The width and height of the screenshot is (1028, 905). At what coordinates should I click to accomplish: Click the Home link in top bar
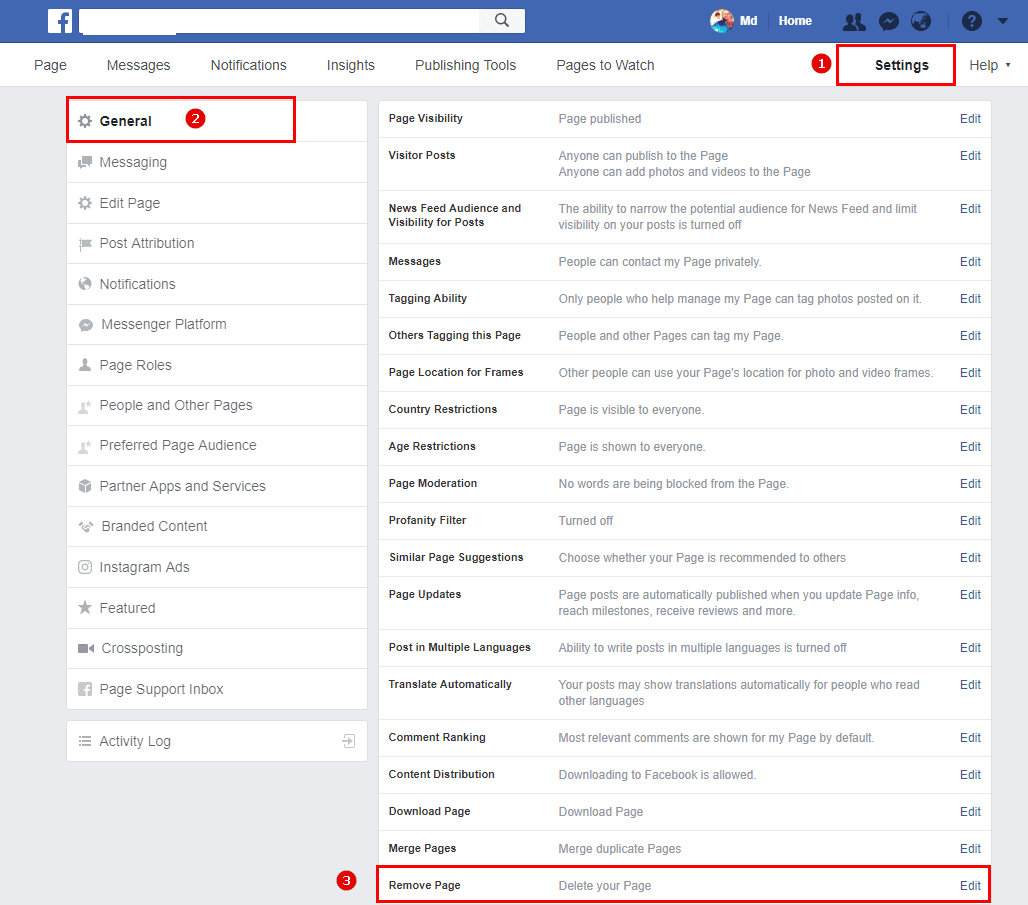coord(795,21)
